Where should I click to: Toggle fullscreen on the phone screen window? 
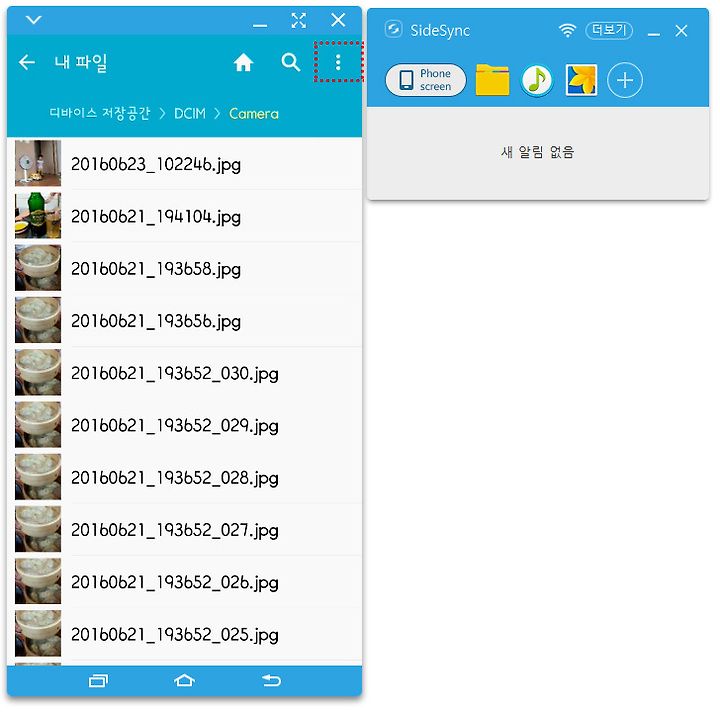tap(298, 20)
